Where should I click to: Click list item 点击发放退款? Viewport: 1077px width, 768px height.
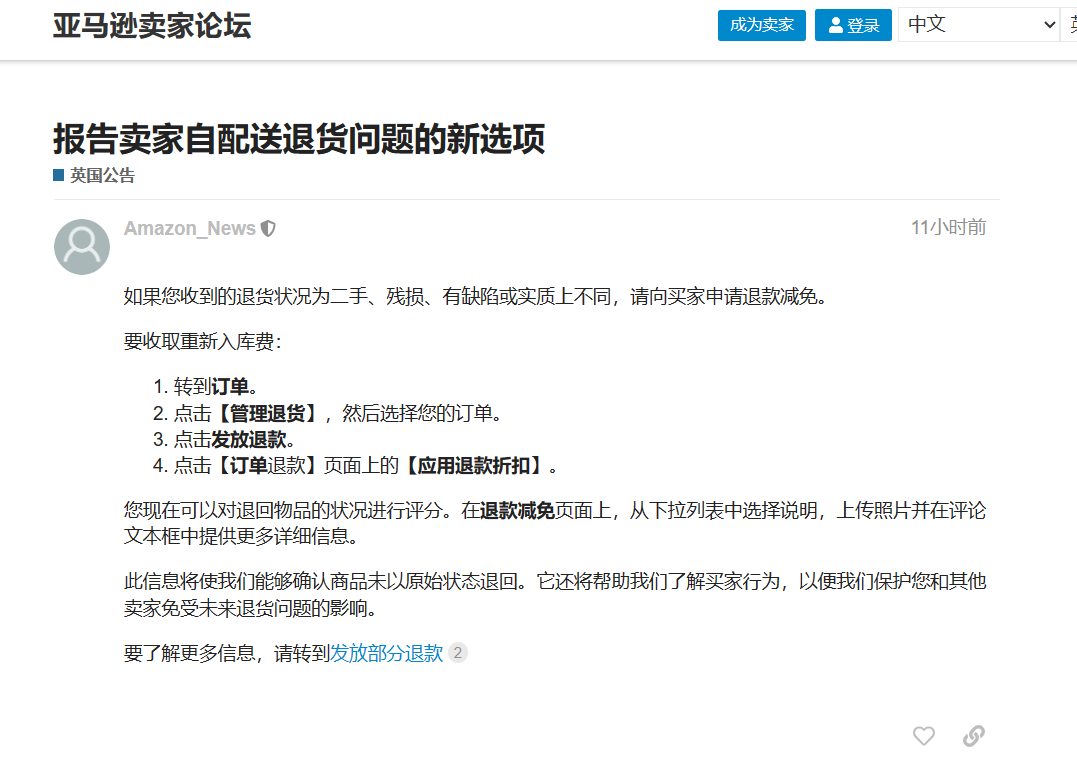(234, 439)
